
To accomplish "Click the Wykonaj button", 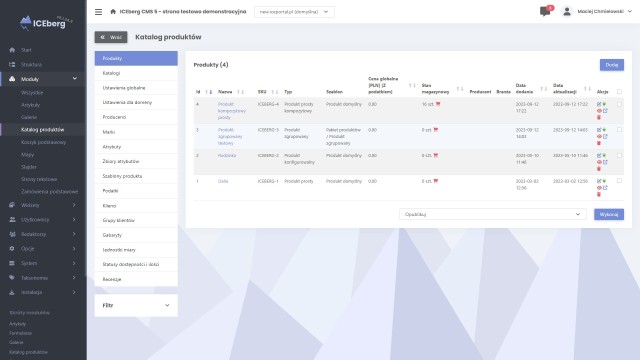I will click(x=609, y=214).
